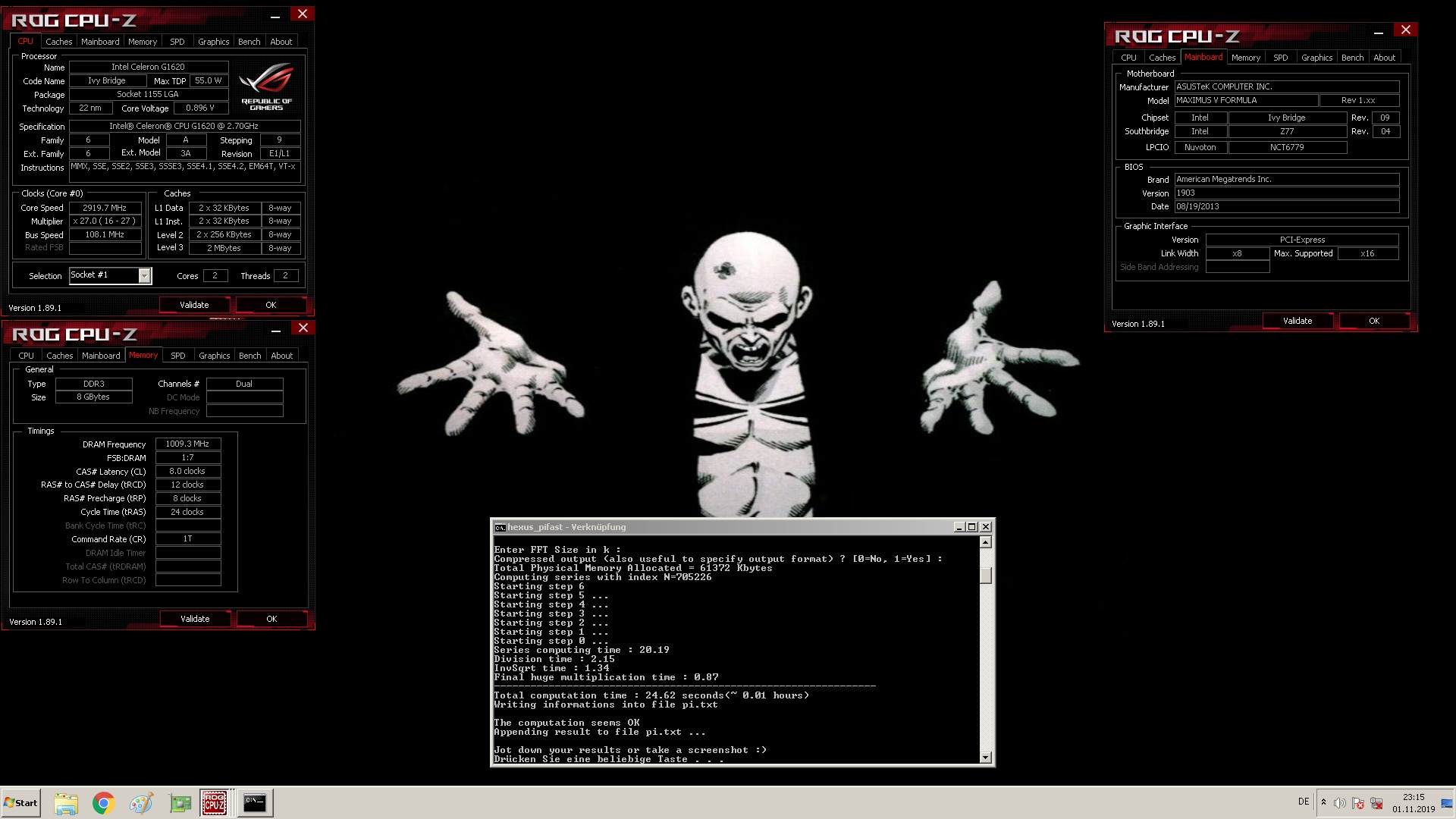Viewport: 1456px width, 819px height.
Task: Click scroll-down arrow in pifast console
Action: [985, 758]
